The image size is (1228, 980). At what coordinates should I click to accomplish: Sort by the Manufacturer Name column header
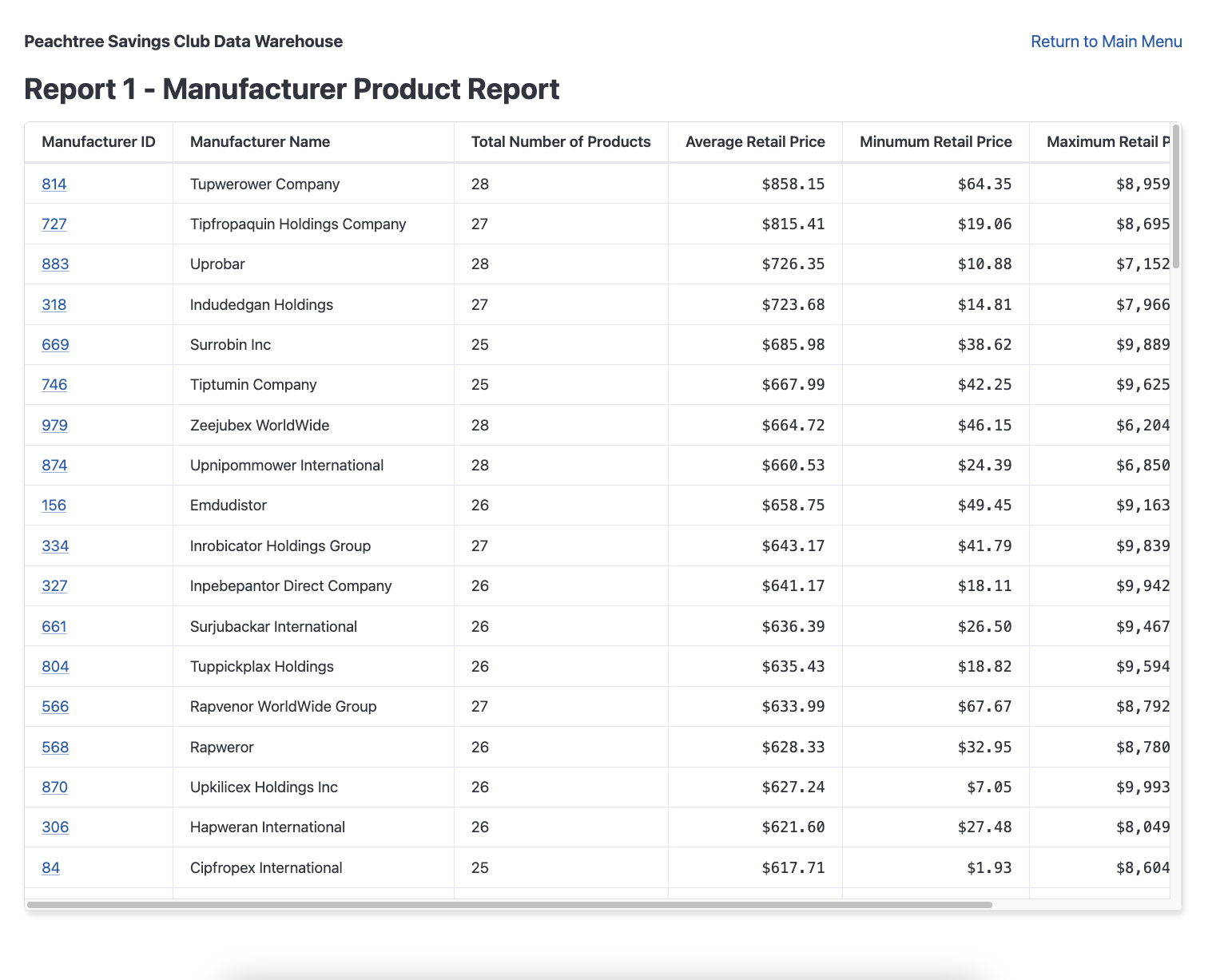point(260,141)
